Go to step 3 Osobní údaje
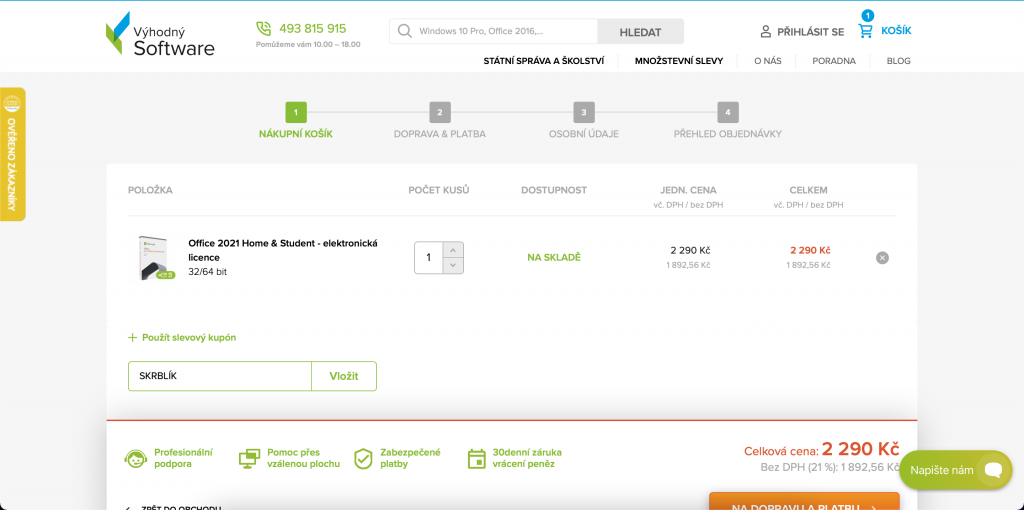The image size is (1024, 510). (584, 121)
